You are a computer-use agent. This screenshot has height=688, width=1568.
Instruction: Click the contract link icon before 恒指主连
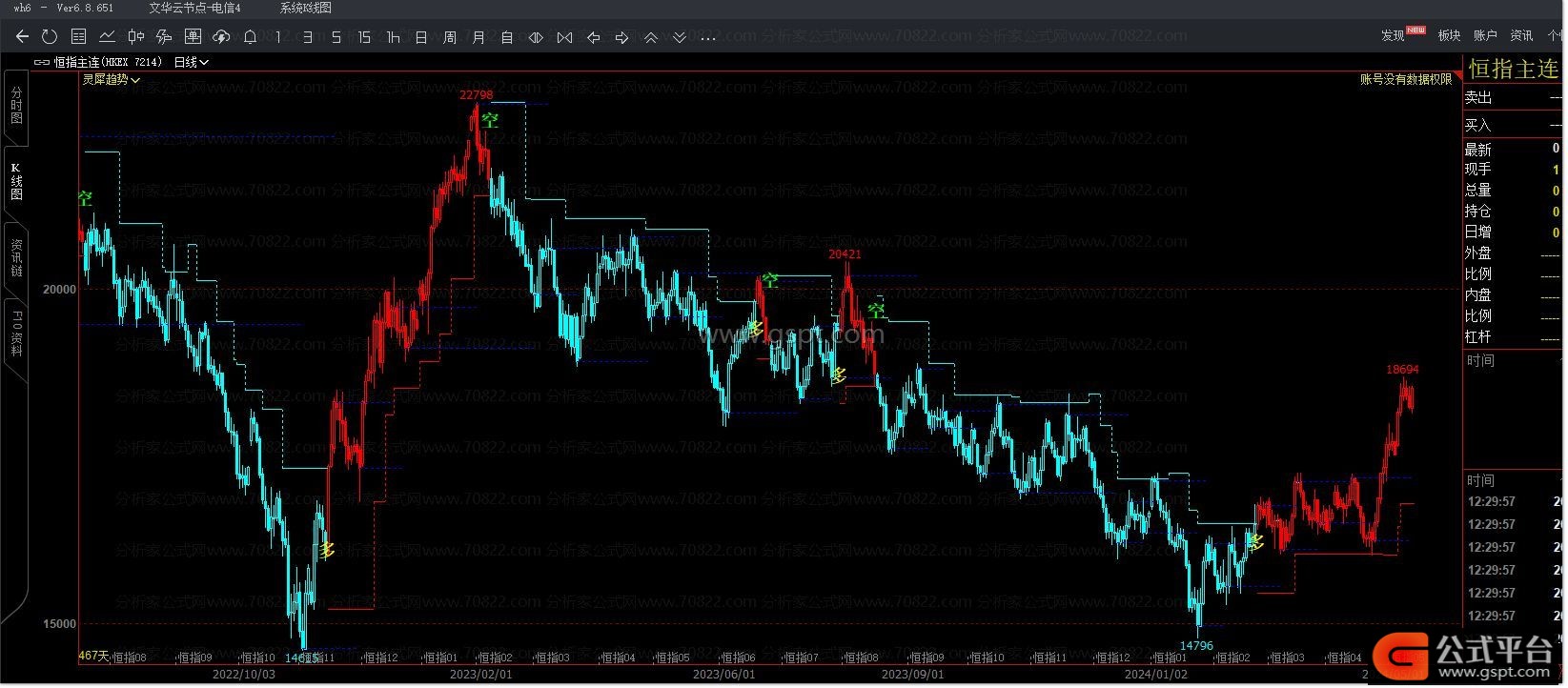coord(41,62)
